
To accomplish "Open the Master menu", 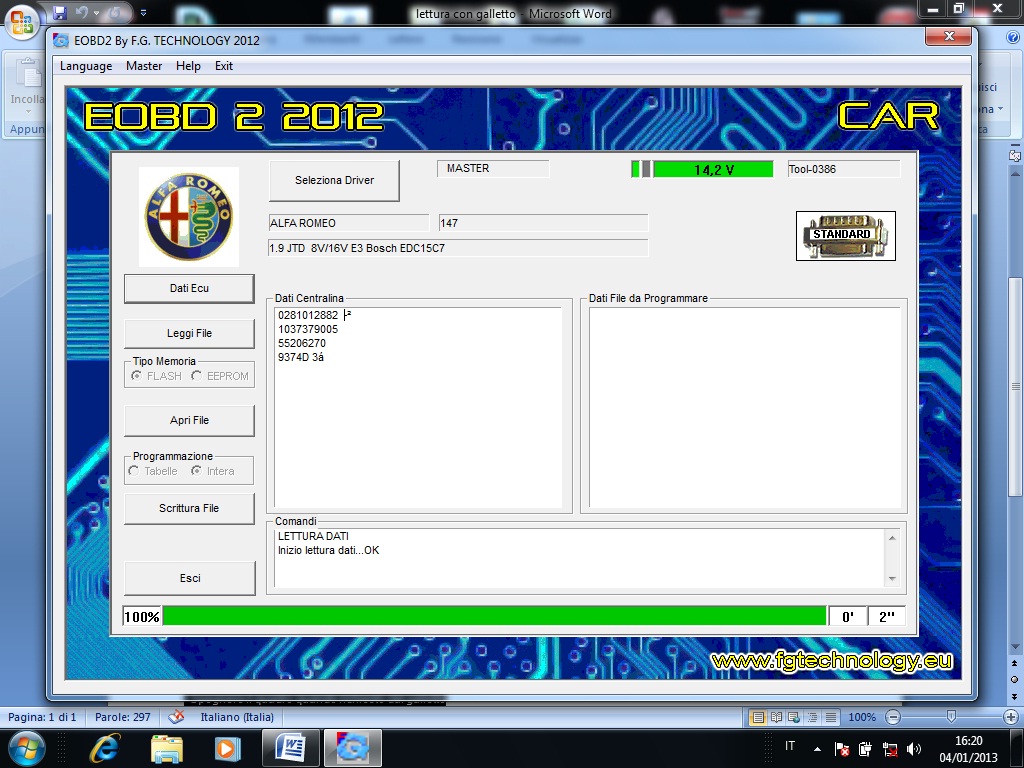I will 144,66.
